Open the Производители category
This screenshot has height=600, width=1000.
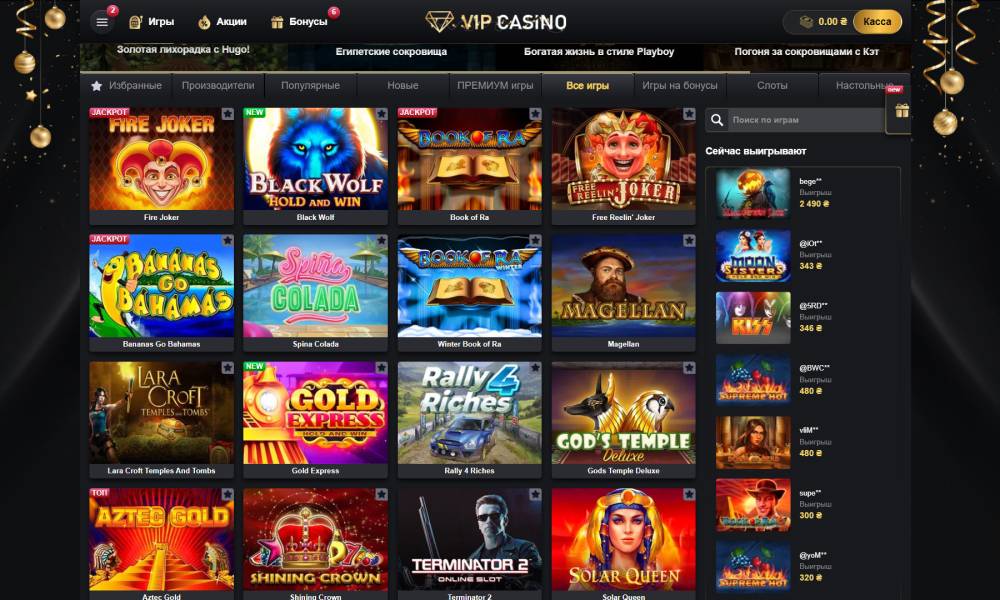coord(218,85)
